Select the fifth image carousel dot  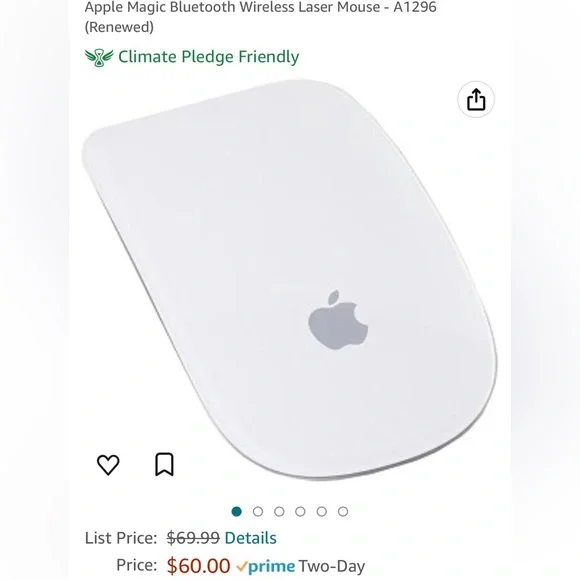(x=322, y=512)
